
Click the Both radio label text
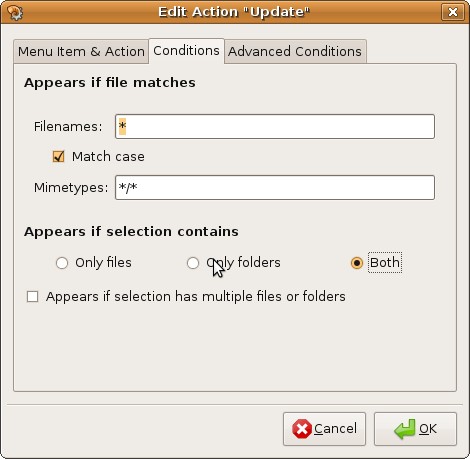[x=385, y=263]
